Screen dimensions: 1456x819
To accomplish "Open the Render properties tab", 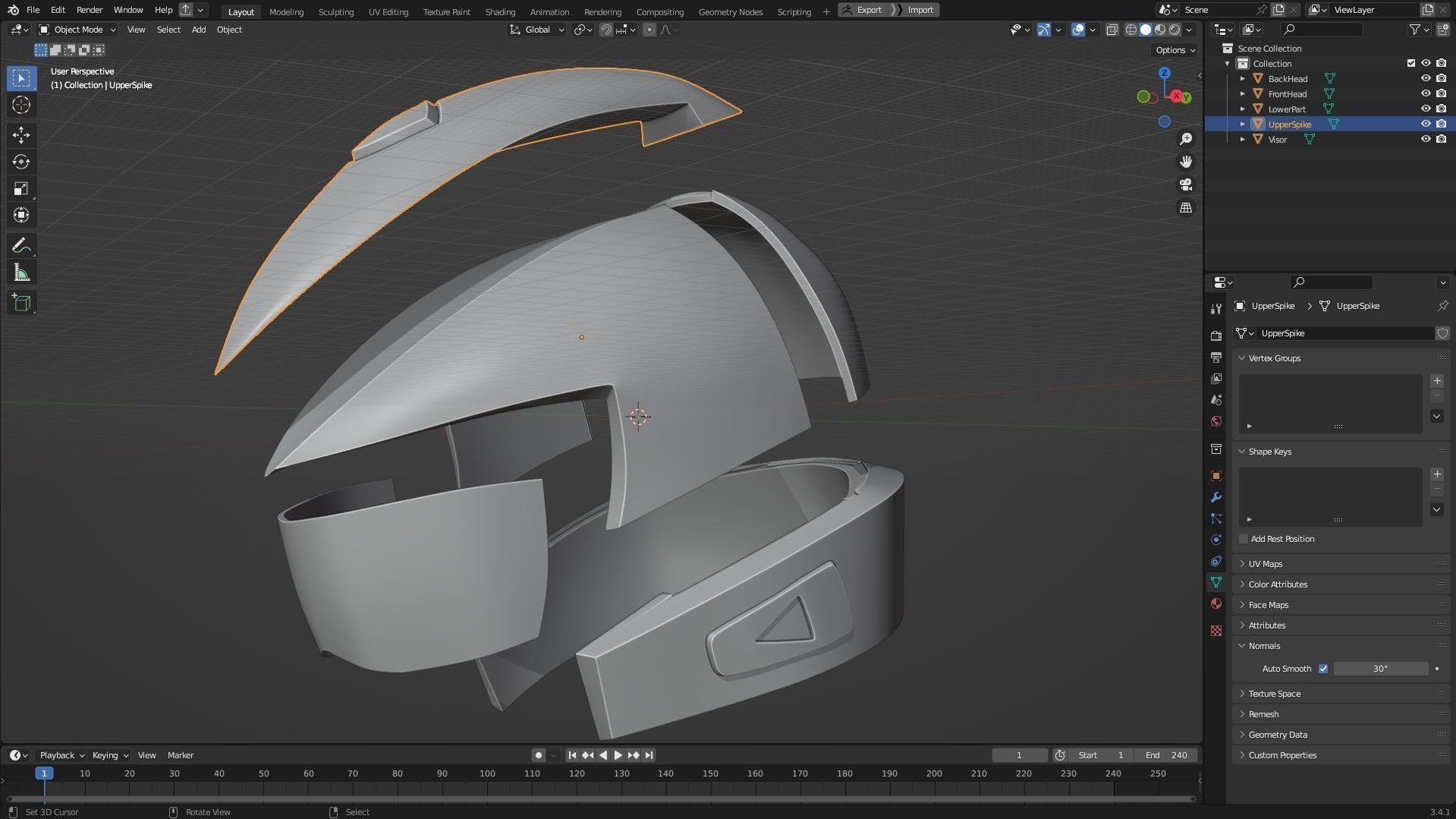I will coord(1216,335).
